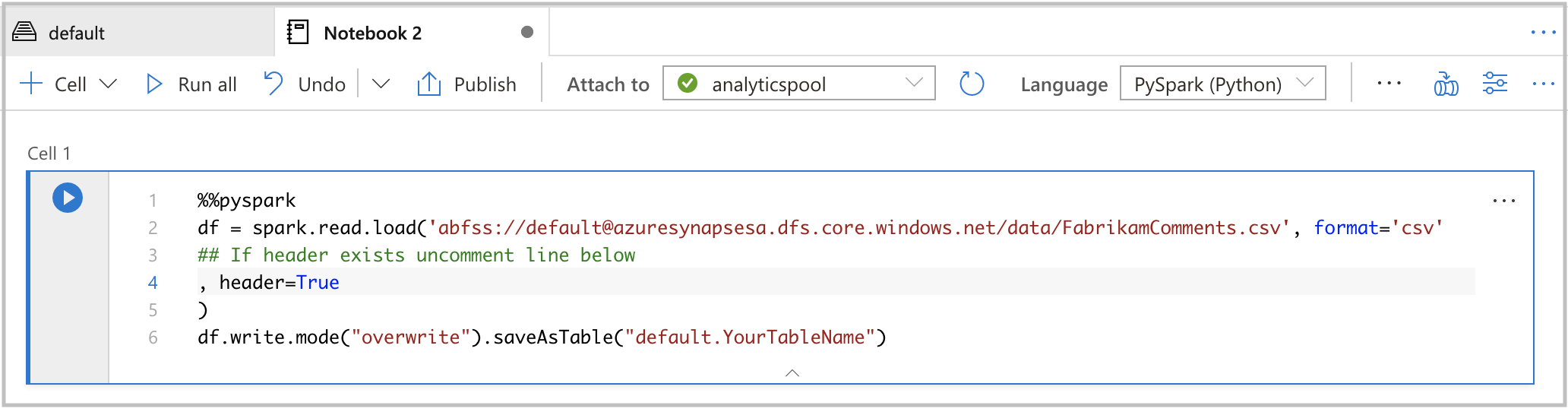Image resolution: width=1568 pixels, height=412 pixels.
Task: Click the Run all label
Action: [207, 84]
